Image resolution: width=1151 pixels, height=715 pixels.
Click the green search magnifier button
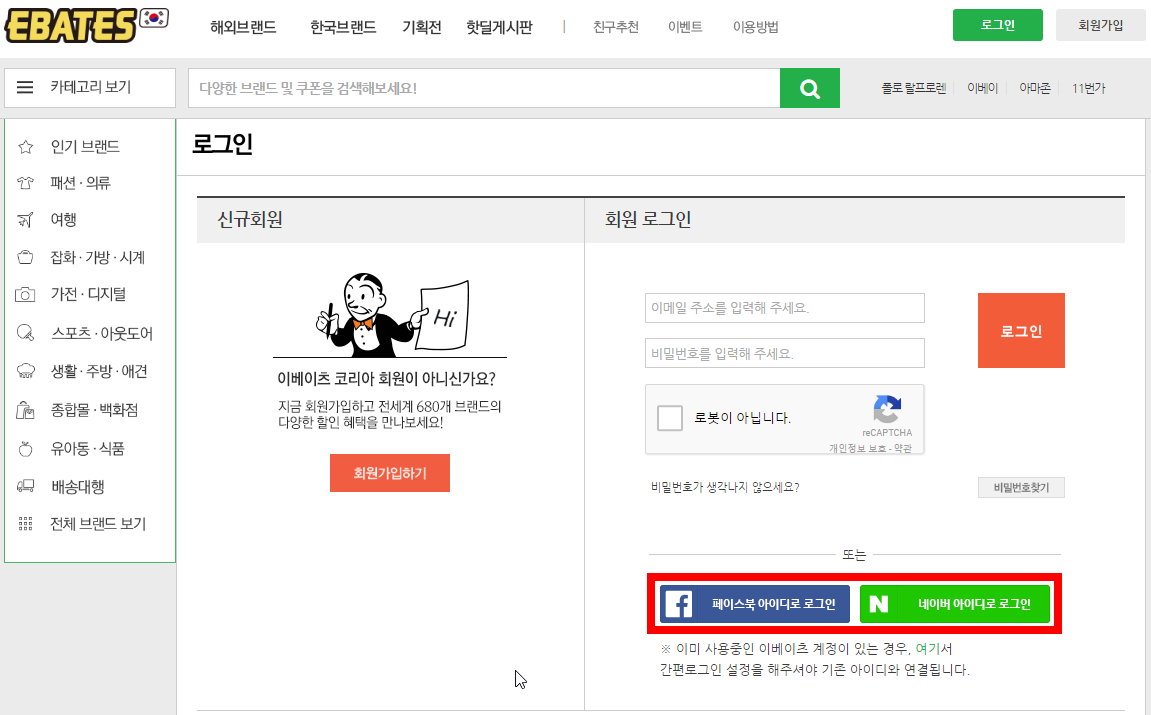pos(810,88)
